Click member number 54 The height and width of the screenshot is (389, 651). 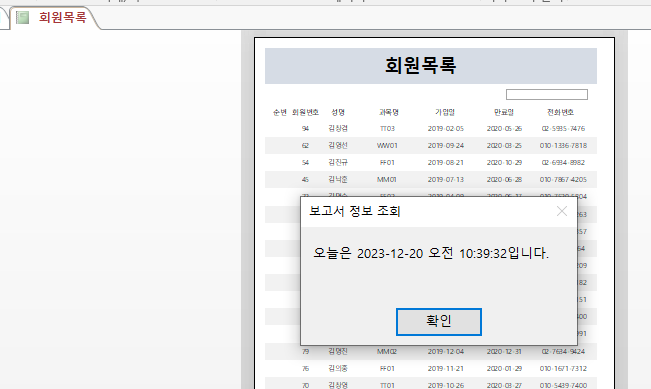click(x=305, y=163)
